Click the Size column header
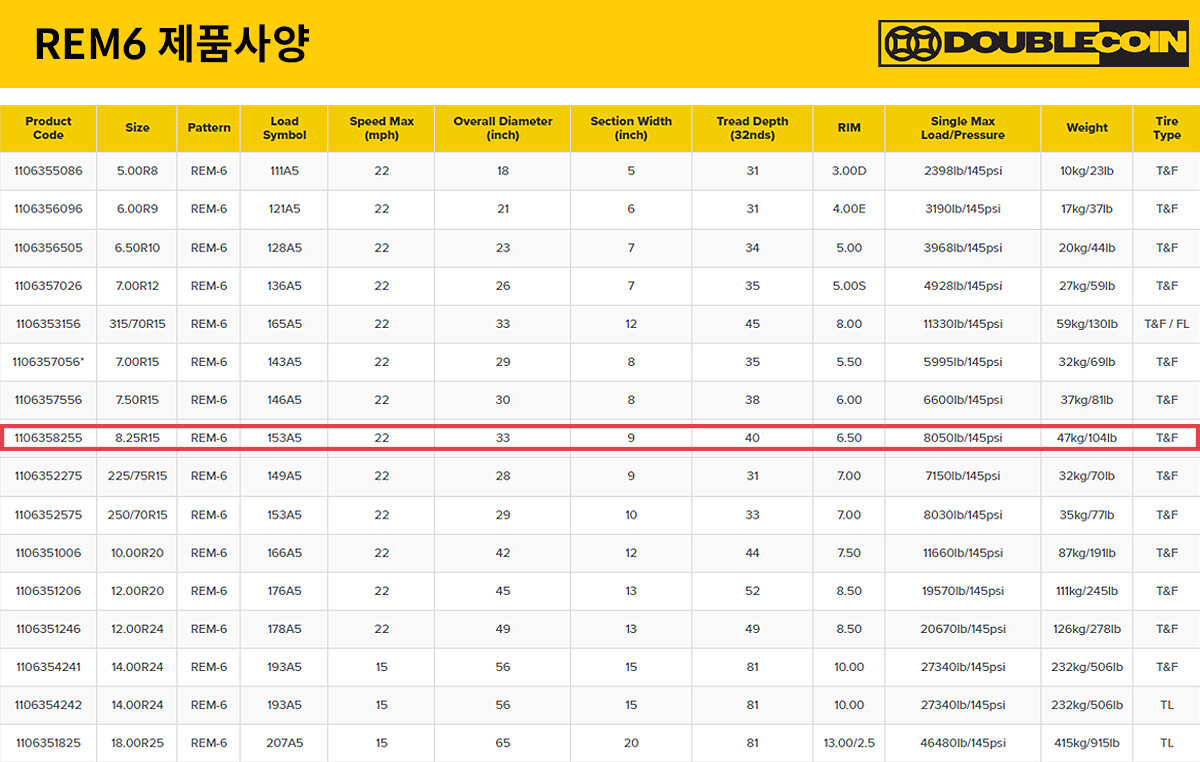The height and width of the screenshot is (762, 1200). pos(137,128)
